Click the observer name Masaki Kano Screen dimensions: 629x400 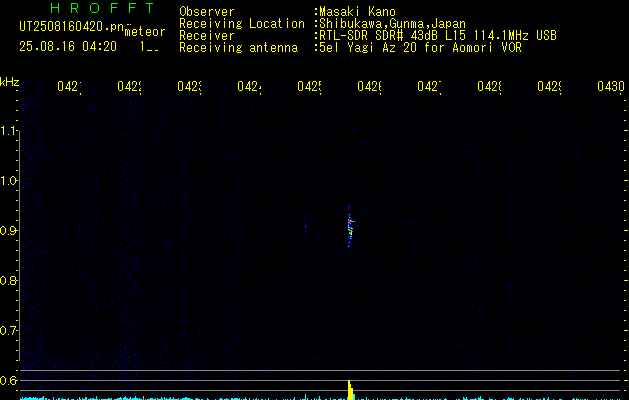[357, 12]
